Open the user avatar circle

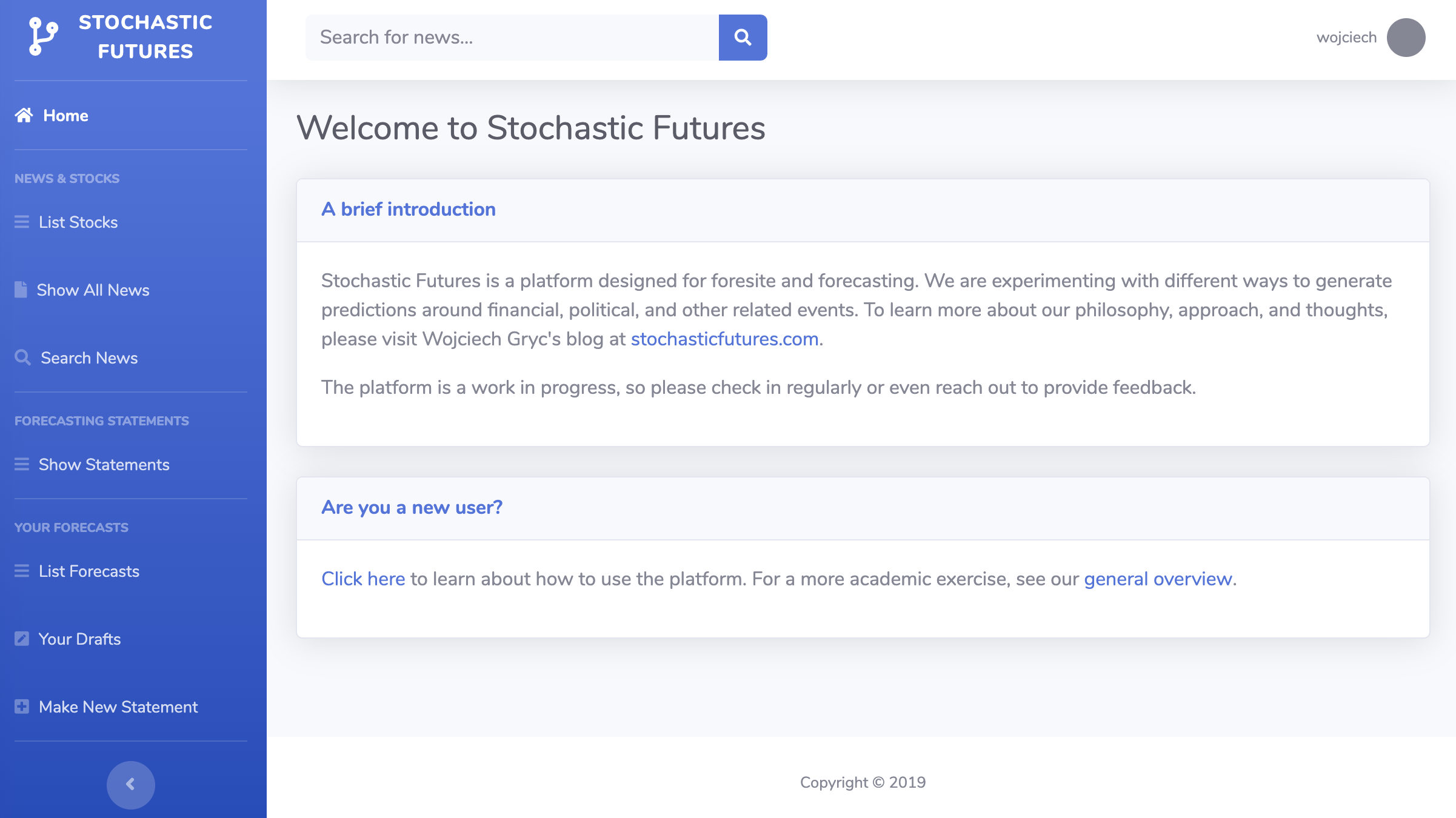1406,38
